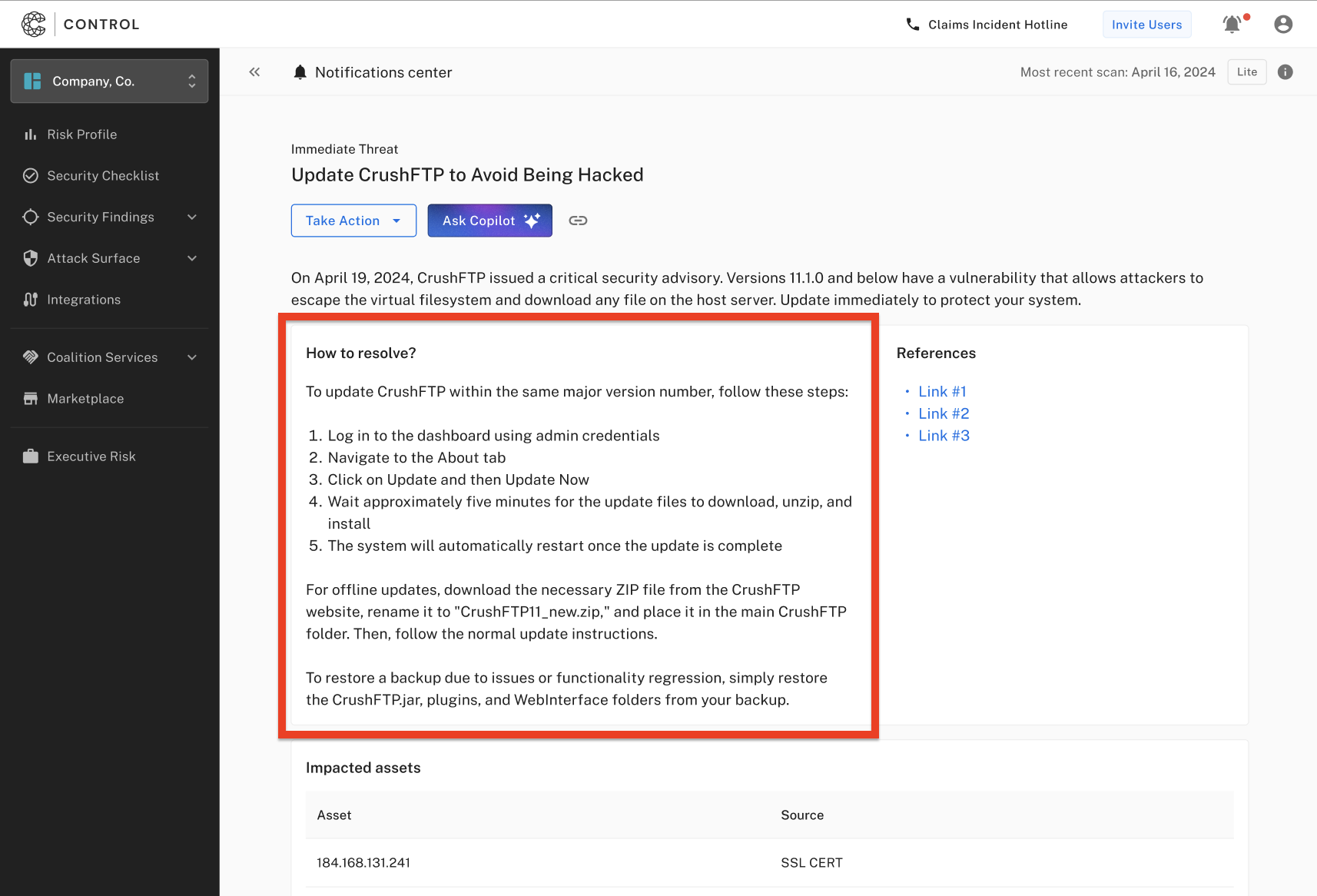Viewport: 1317px width, 896px height.
Task: Go to Risk Profile in sidebar
Action: pyautogui.click(x=82, y=134)
